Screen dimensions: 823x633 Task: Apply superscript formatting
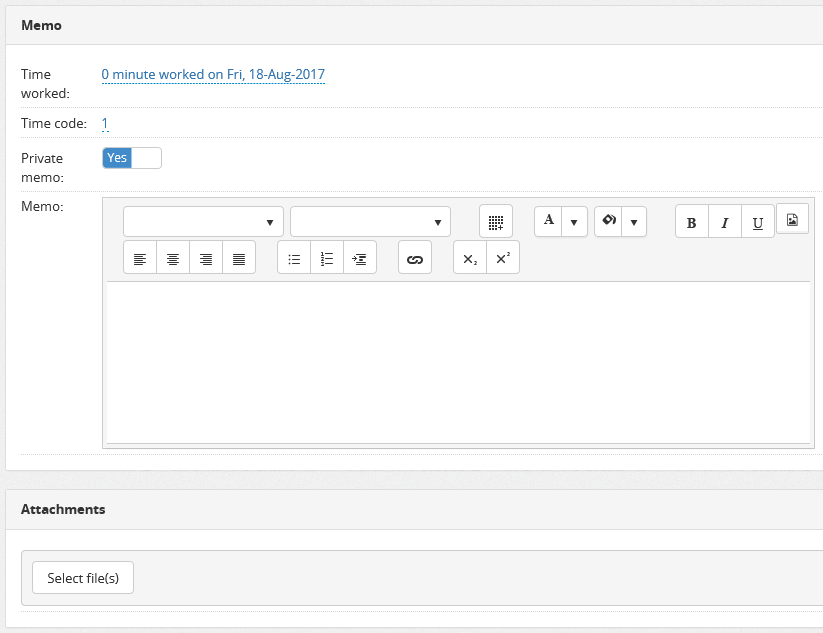point(503,258)
